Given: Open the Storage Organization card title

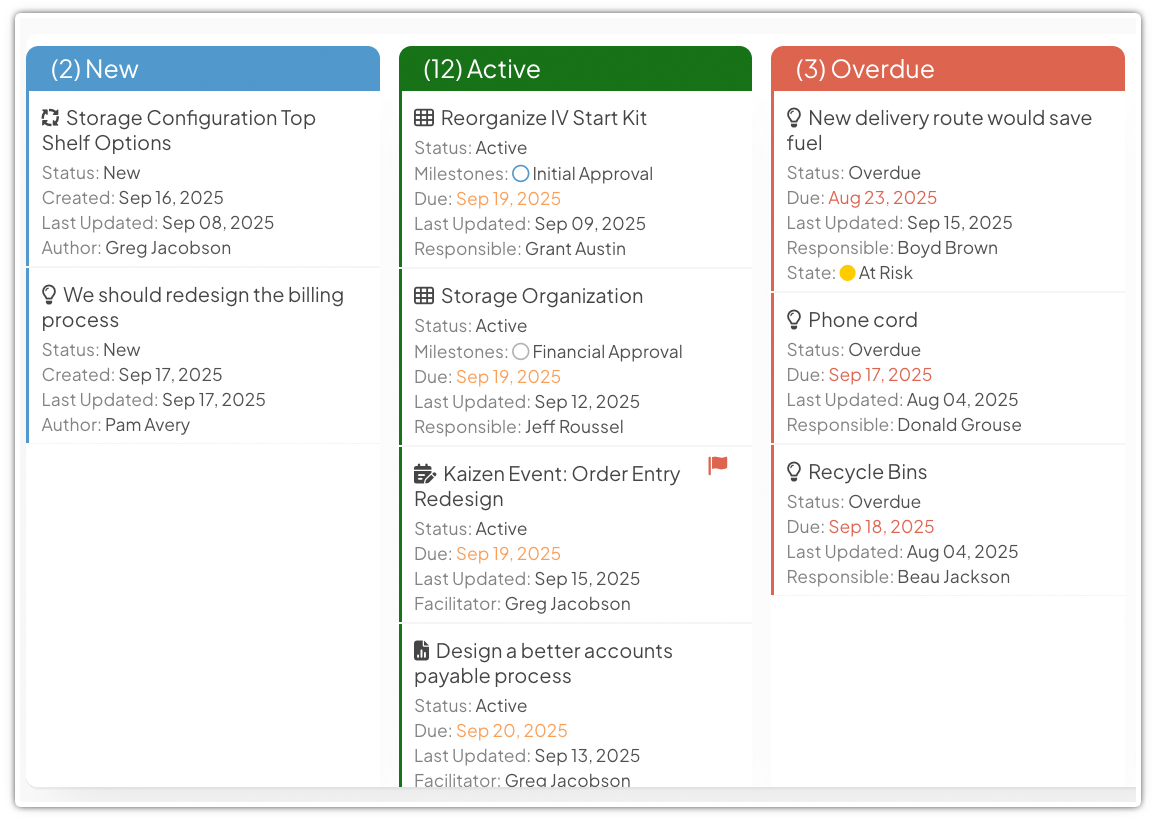Looking at the screenshot, I should tap(541, 296).
